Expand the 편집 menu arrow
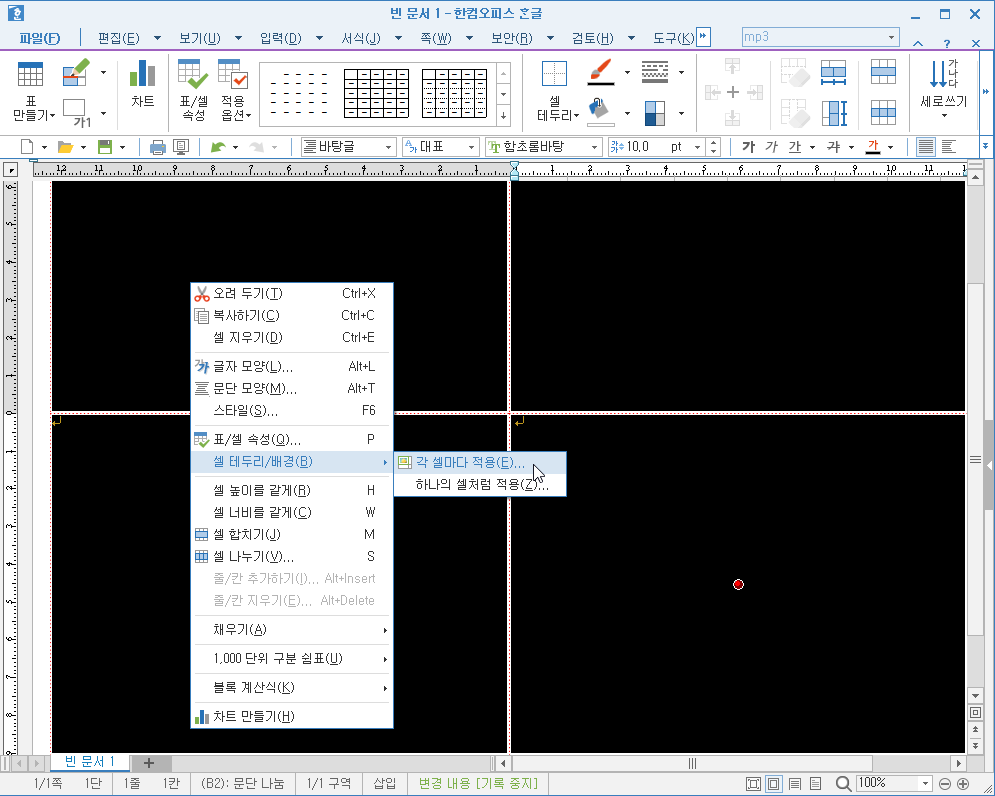 point(157,39)
